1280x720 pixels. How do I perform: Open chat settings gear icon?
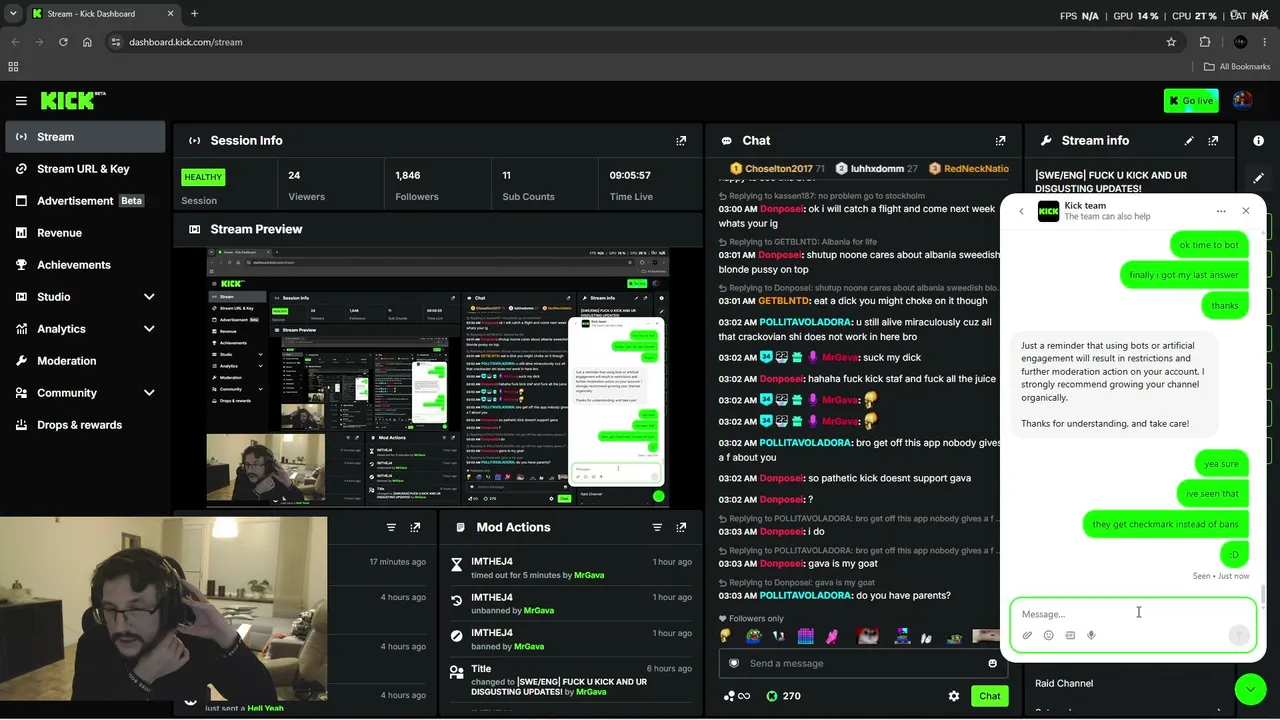(x=954, y=696)
